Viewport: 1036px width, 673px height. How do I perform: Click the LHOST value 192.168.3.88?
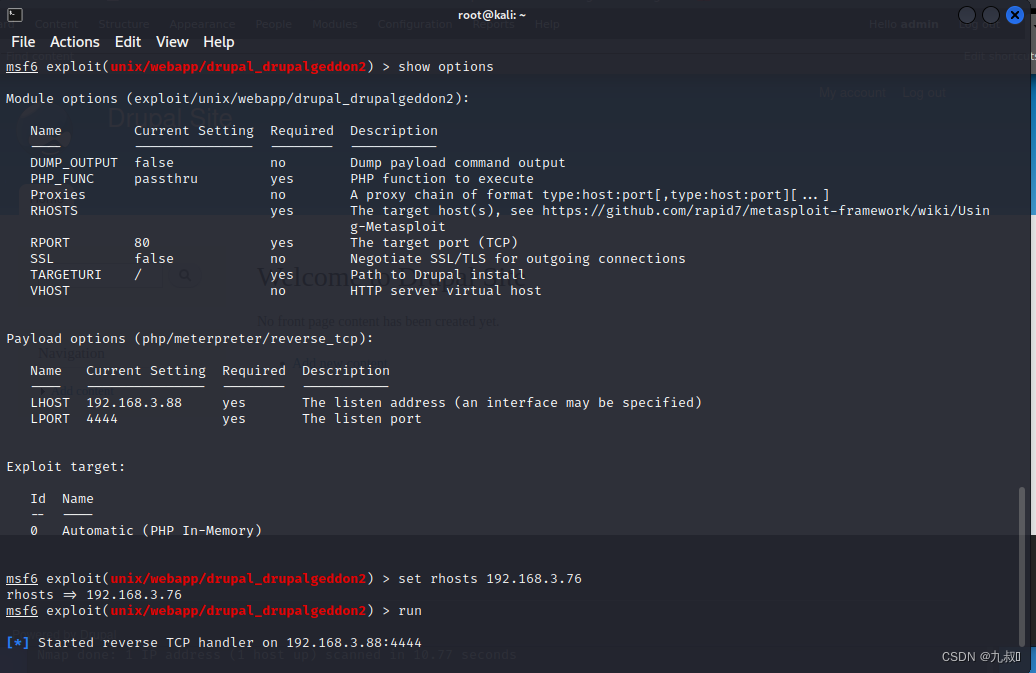coord(134,403)
